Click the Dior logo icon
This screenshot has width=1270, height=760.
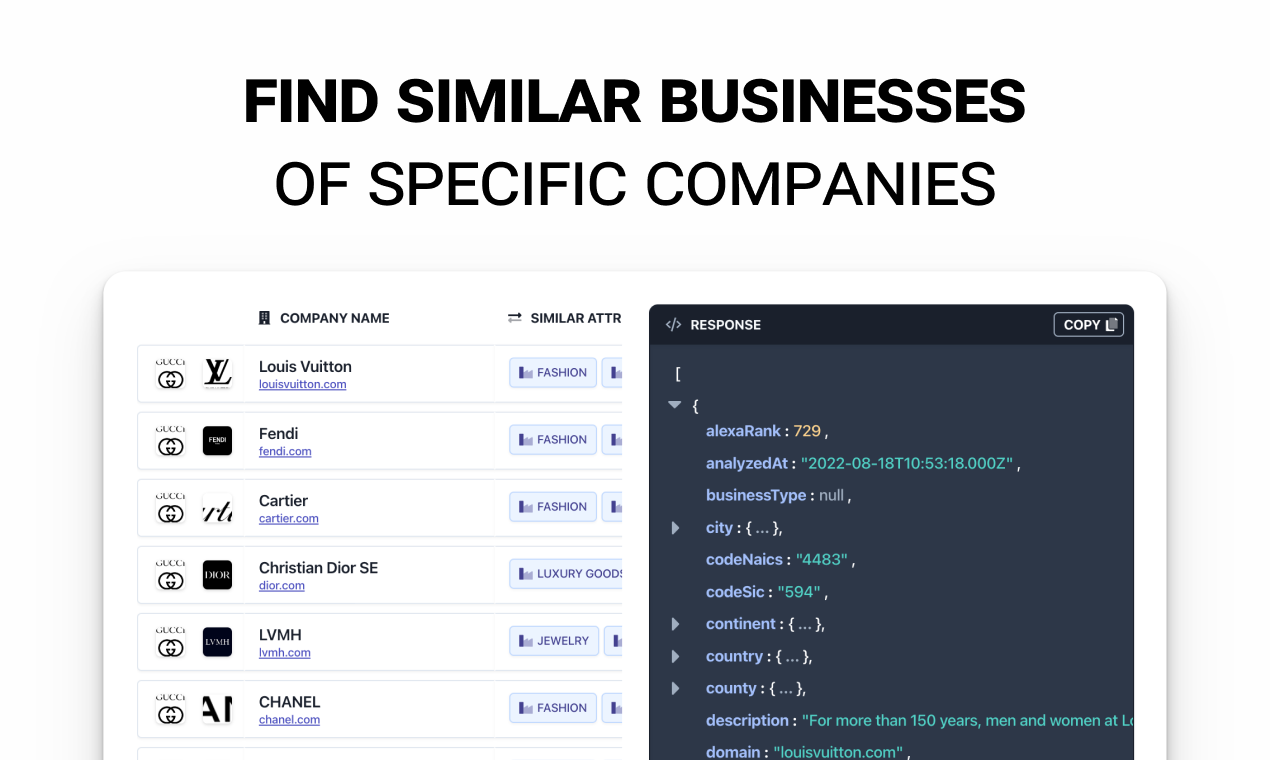pyautogui.click(x=217, y=575)
